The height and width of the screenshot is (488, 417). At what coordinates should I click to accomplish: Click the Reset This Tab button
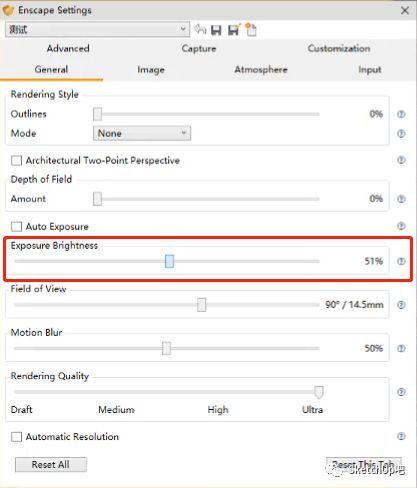click(363, 464)
